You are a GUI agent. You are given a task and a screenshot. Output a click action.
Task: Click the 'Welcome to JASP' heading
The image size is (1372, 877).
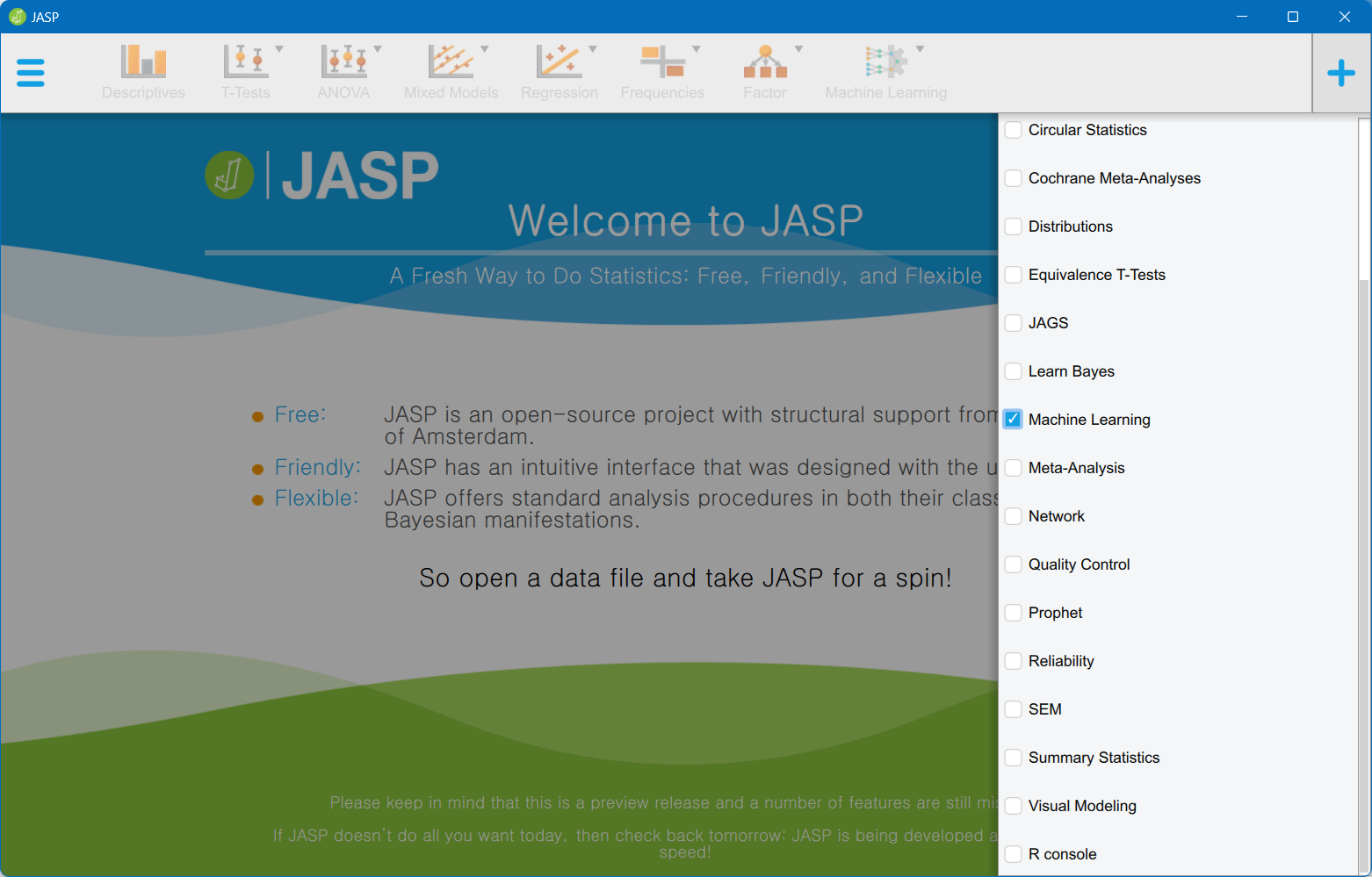(x=685, y=220)
